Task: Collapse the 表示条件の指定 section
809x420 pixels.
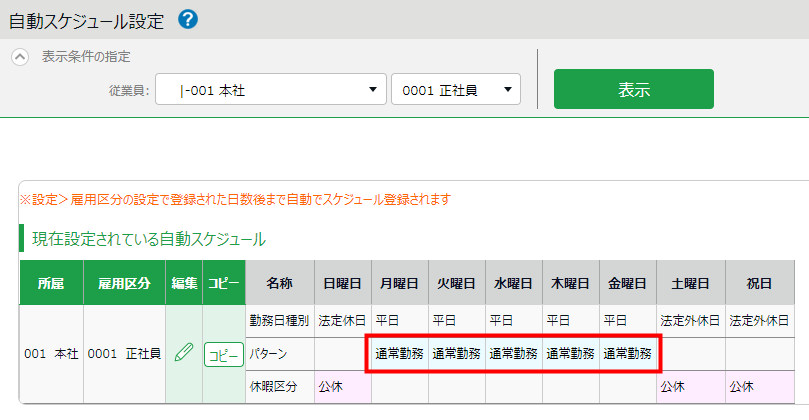Action: coord(20,57)
